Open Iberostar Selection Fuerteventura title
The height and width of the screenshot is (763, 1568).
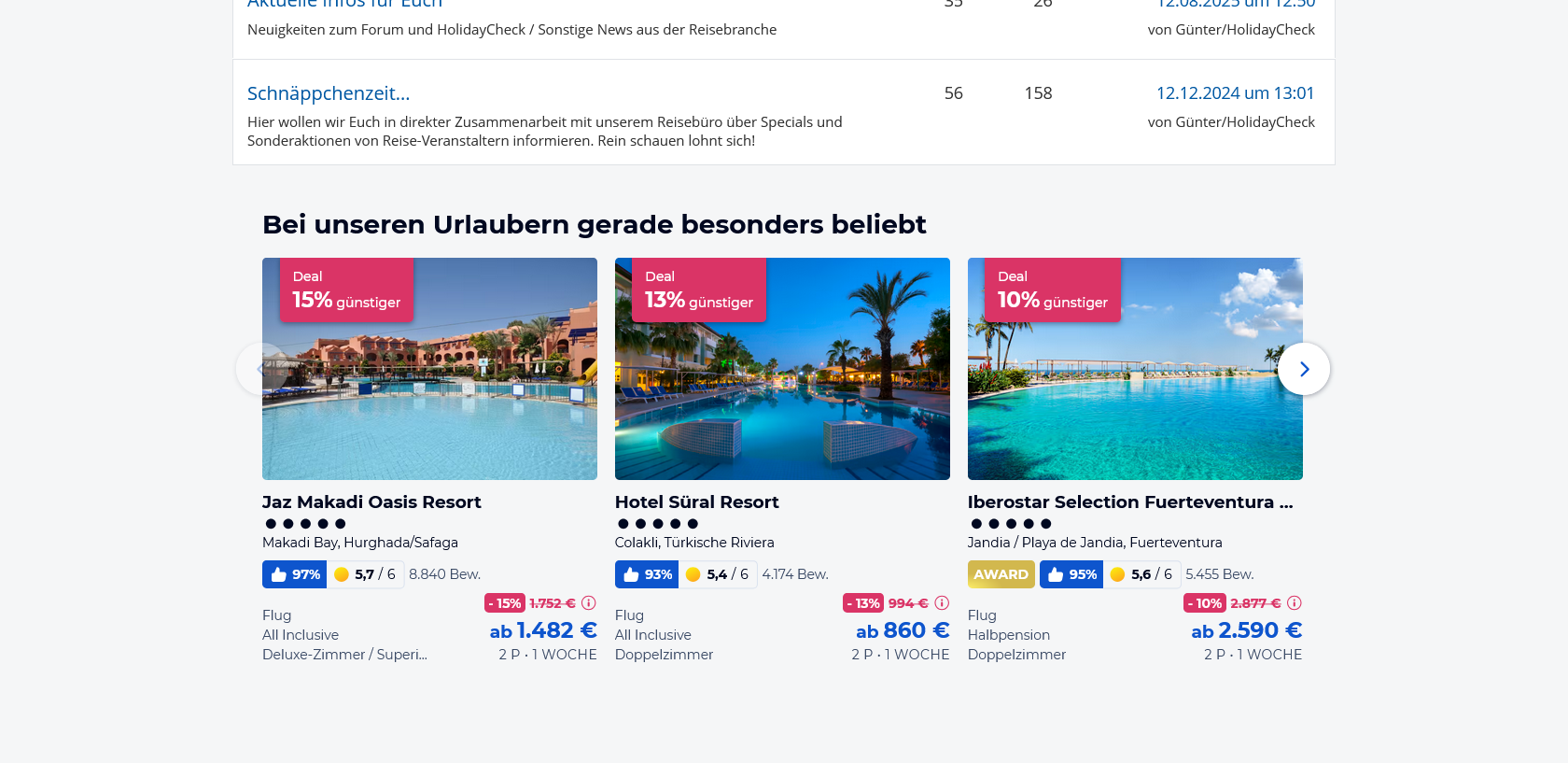click(1129, 502)
